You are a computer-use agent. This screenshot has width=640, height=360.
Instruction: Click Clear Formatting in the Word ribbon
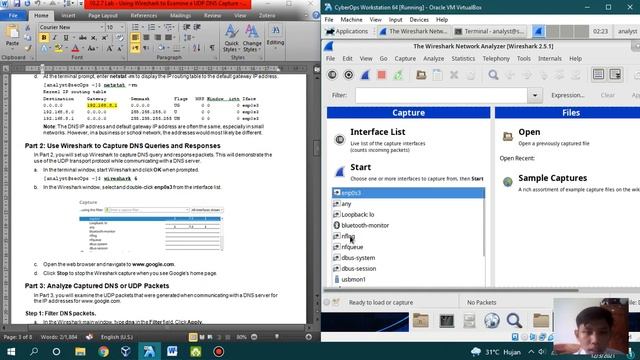coord(120,38)
